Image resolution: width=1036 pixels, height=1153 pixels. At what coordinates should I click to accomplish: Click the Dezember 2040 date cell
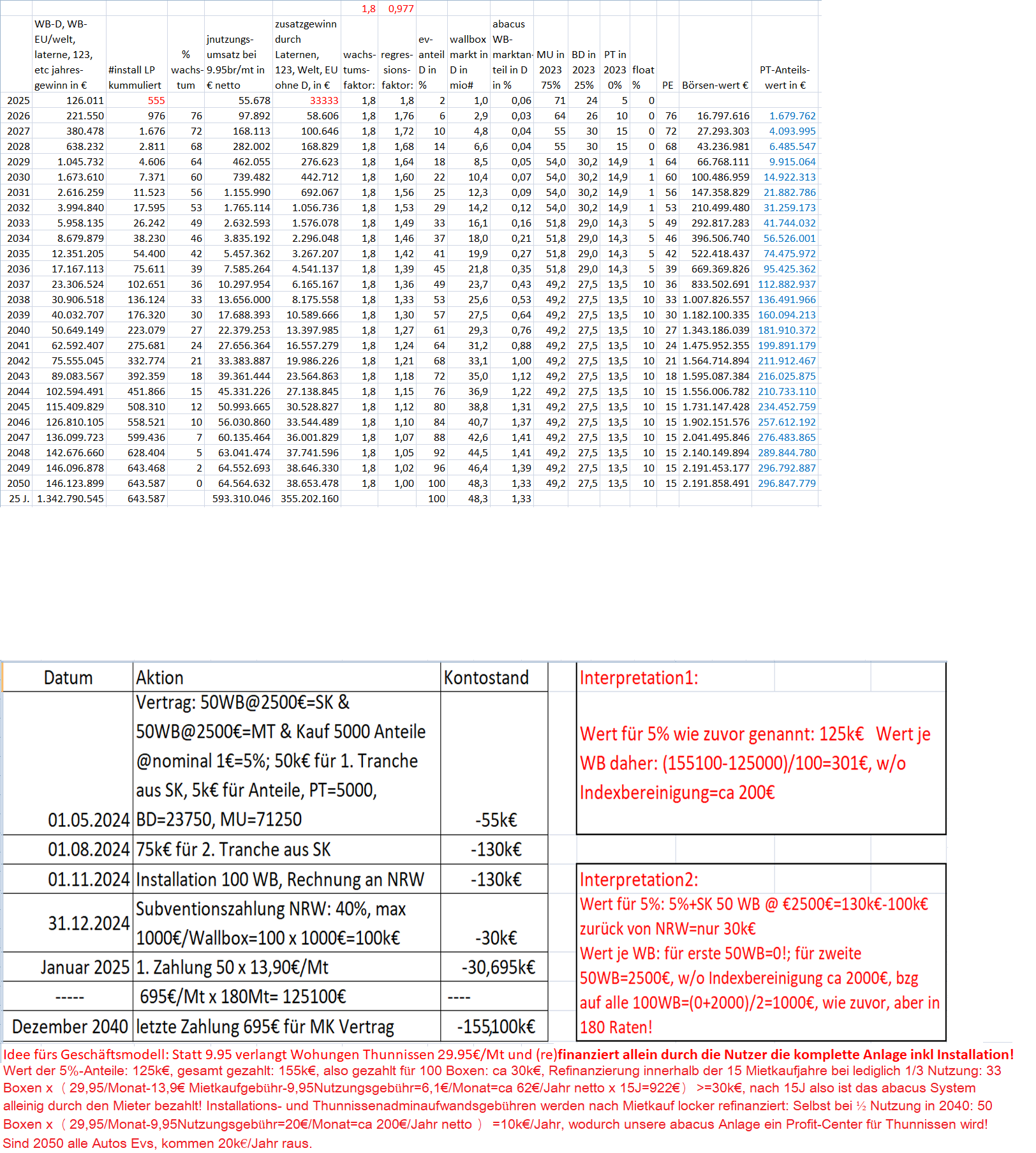(x=70, y=1027)
